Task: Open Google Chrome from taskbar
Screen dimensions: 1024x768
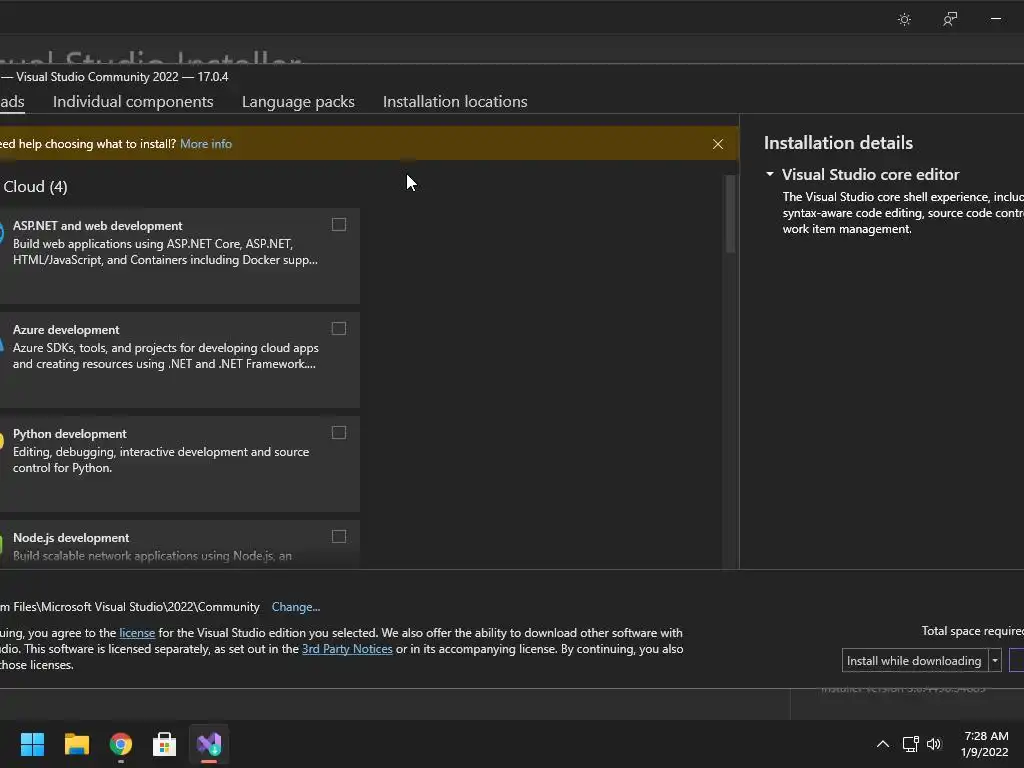Action: point(121,744)
